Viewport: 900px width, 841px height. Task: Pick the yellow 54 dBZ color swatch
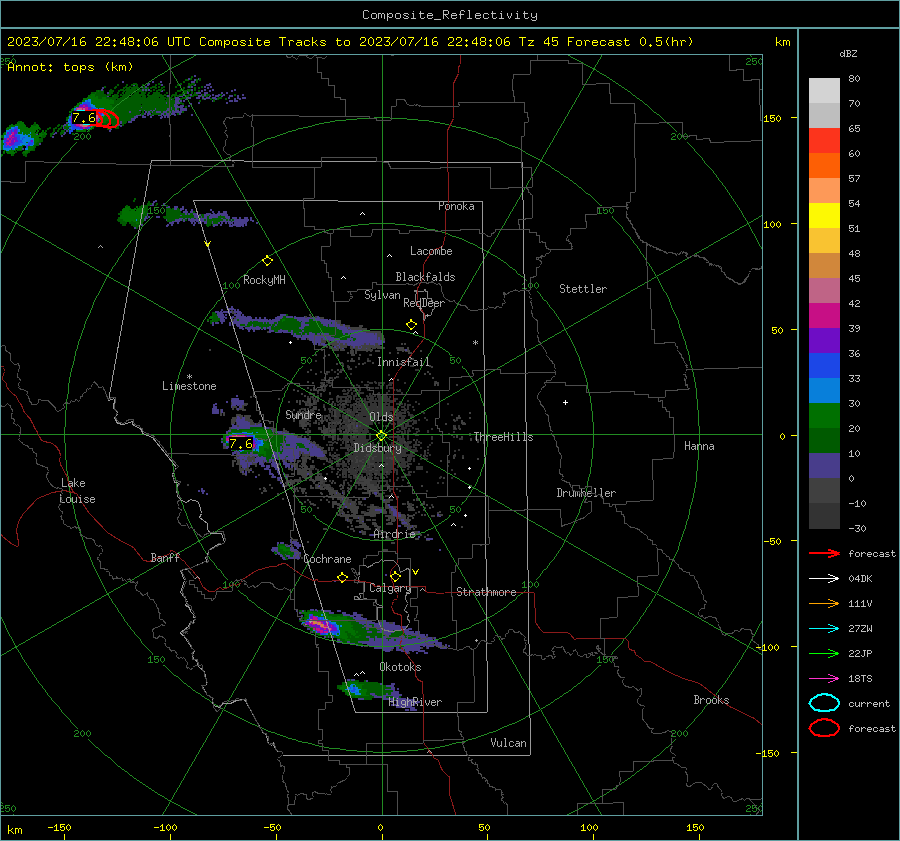(x=824, y=215)
